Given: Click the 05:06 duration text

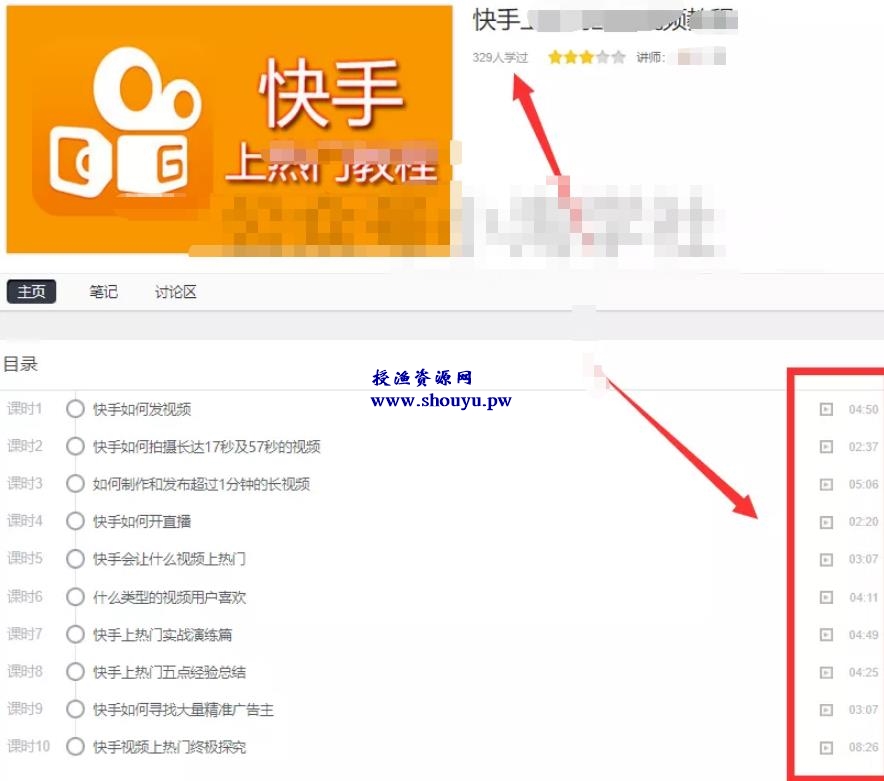Looking at the screenshot, I should coord(863,484).
